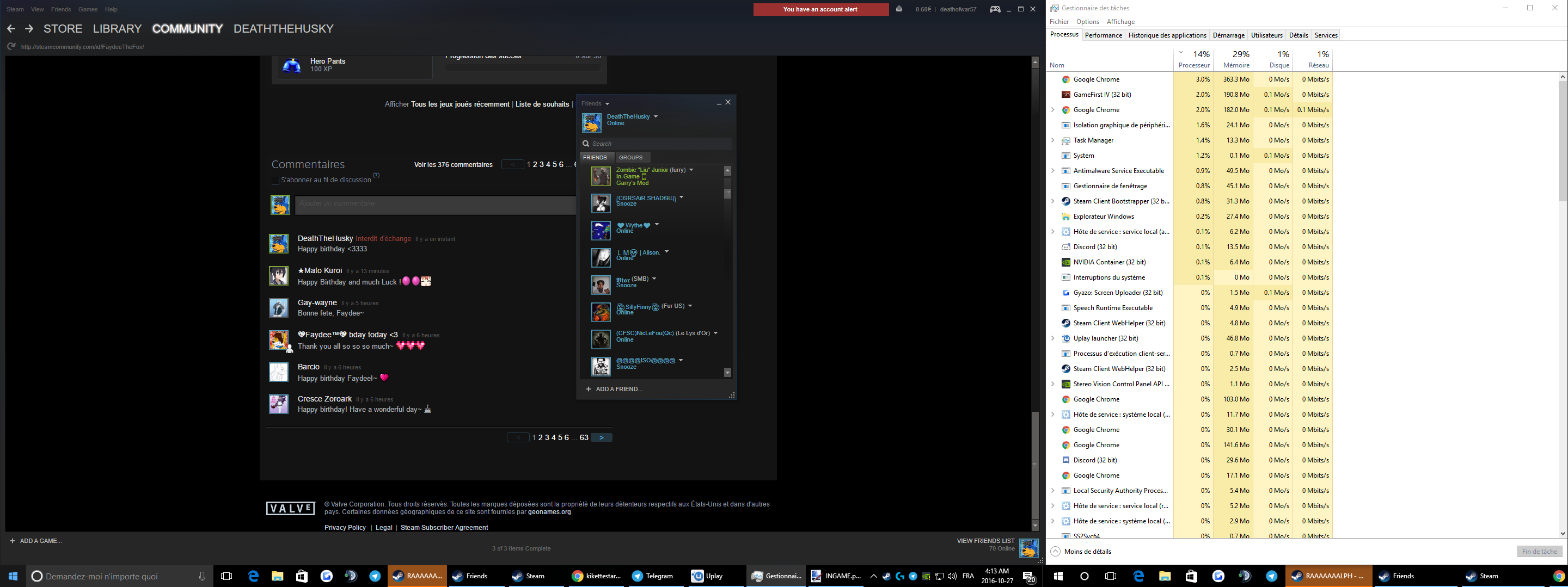Screen dimensions: 1568x587
Task: Click the Steam Client Bootstrapper process icon
Action: pyautogui.click(x=1066, y=201)
